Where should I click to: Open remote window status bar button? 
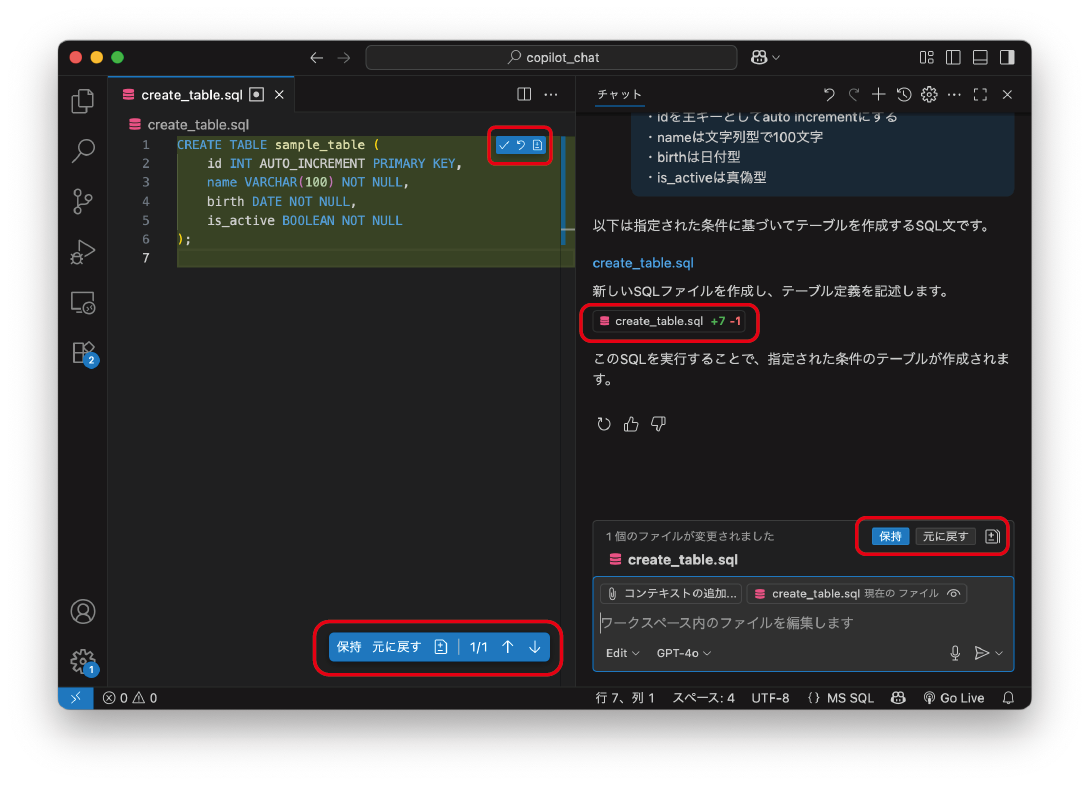(x=76, y=698)
